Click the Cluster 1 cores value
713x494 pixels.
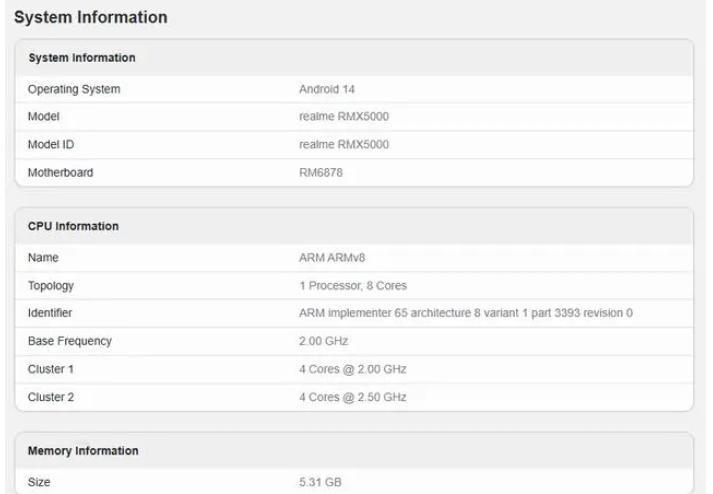(x=352, y=369)
